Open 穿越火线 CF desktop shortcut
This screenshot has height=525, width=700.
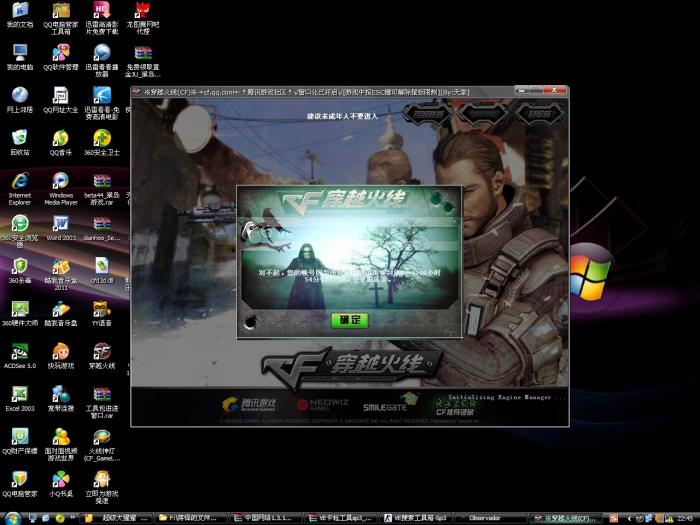pyautogui.click(x=102, y=356)
